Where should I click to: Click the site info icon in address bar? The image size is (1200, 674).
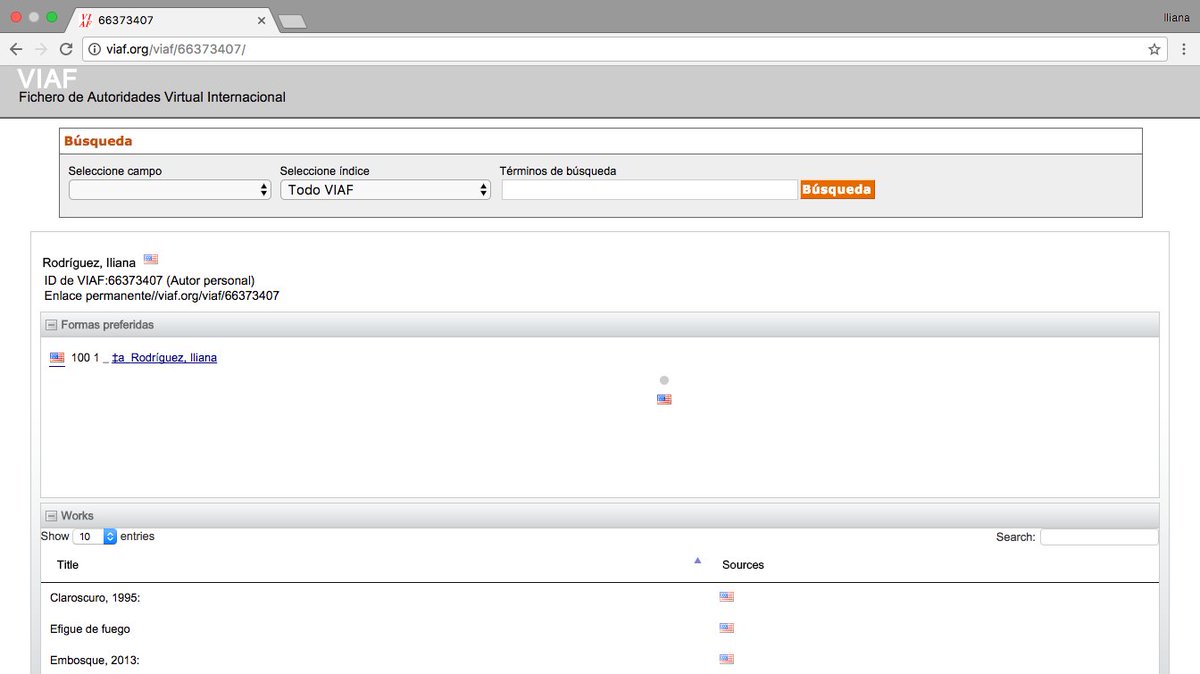coord(95,49)
